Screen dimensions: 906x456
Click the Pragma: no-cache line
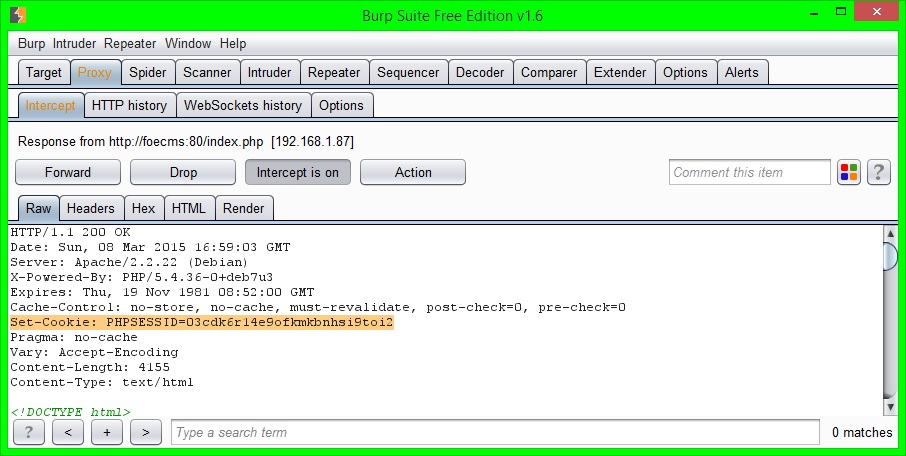[74, 338]
